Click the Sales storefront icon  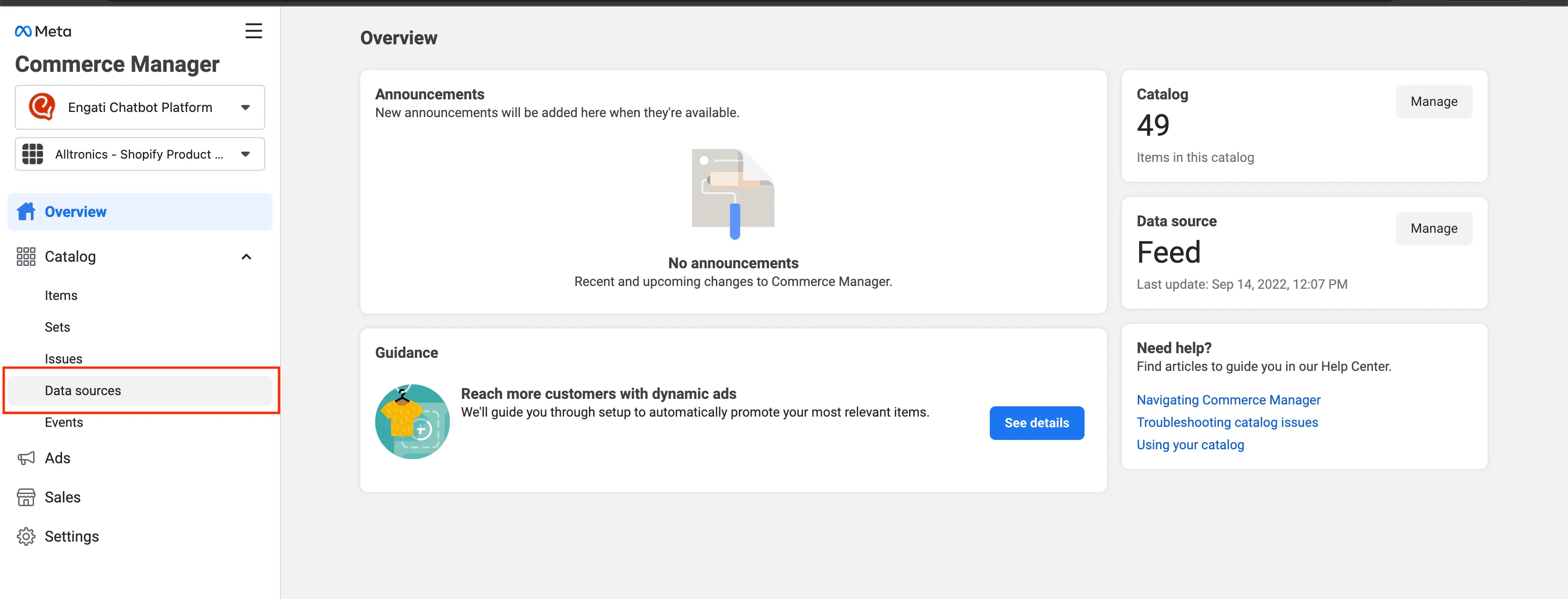pos(26,497)
